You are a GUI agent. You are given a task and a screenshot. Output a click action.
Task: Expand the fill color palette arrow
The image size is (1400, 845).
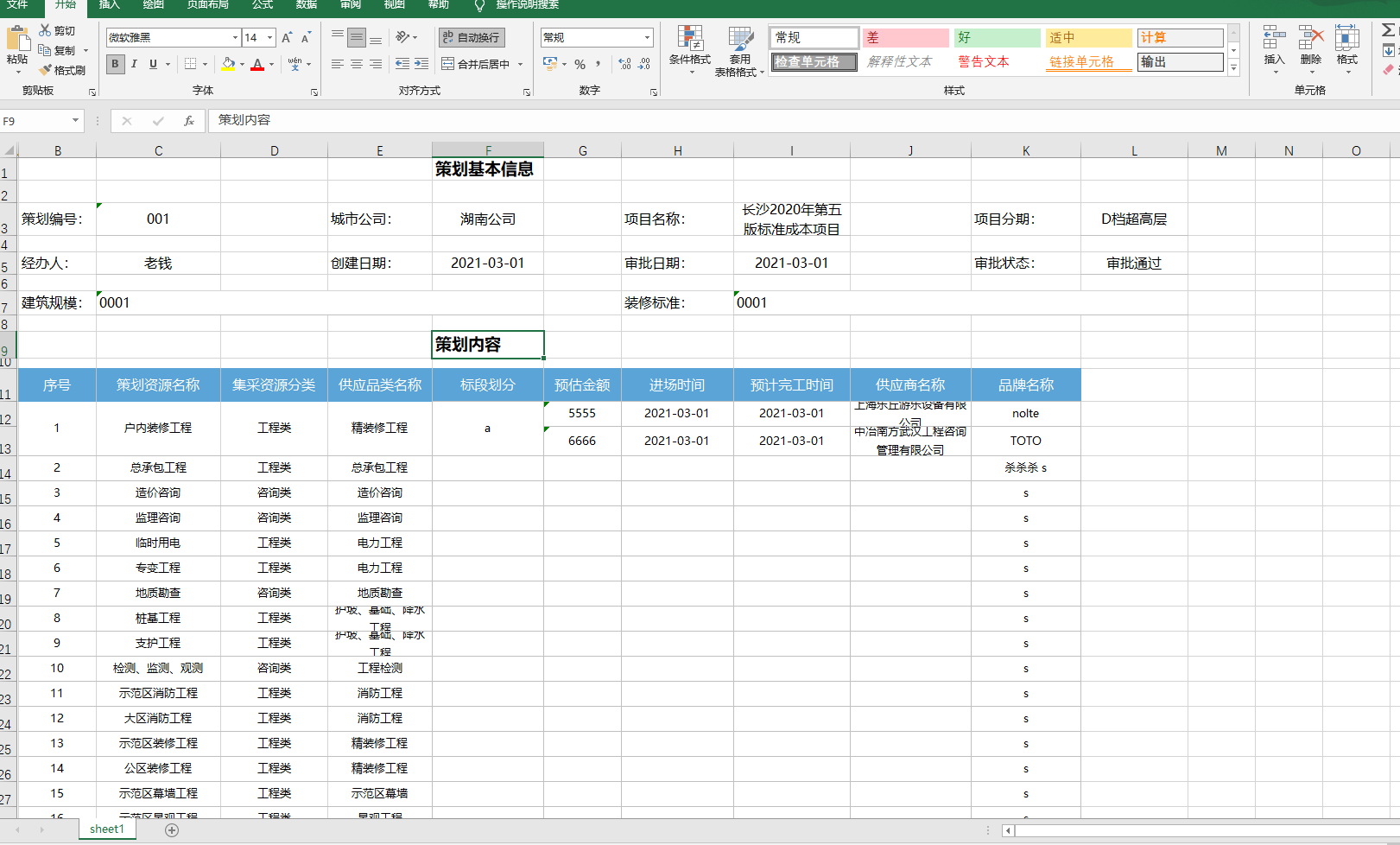(x=242, y=64)
